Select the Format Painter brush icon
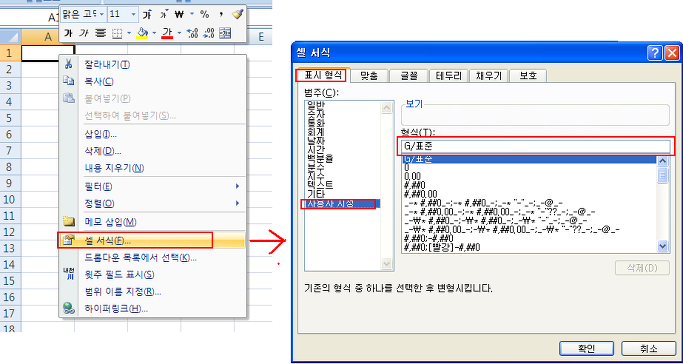683x364 pixels. [x=237, y=14]
